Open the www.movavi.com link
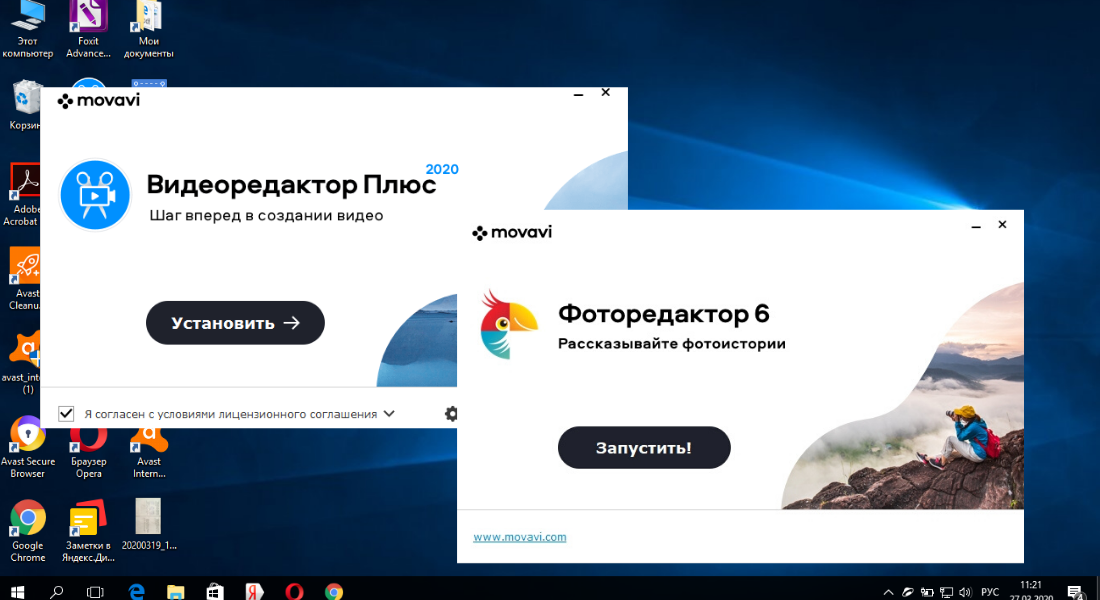The image size is (1100, 600). click(x=519, y=537)
